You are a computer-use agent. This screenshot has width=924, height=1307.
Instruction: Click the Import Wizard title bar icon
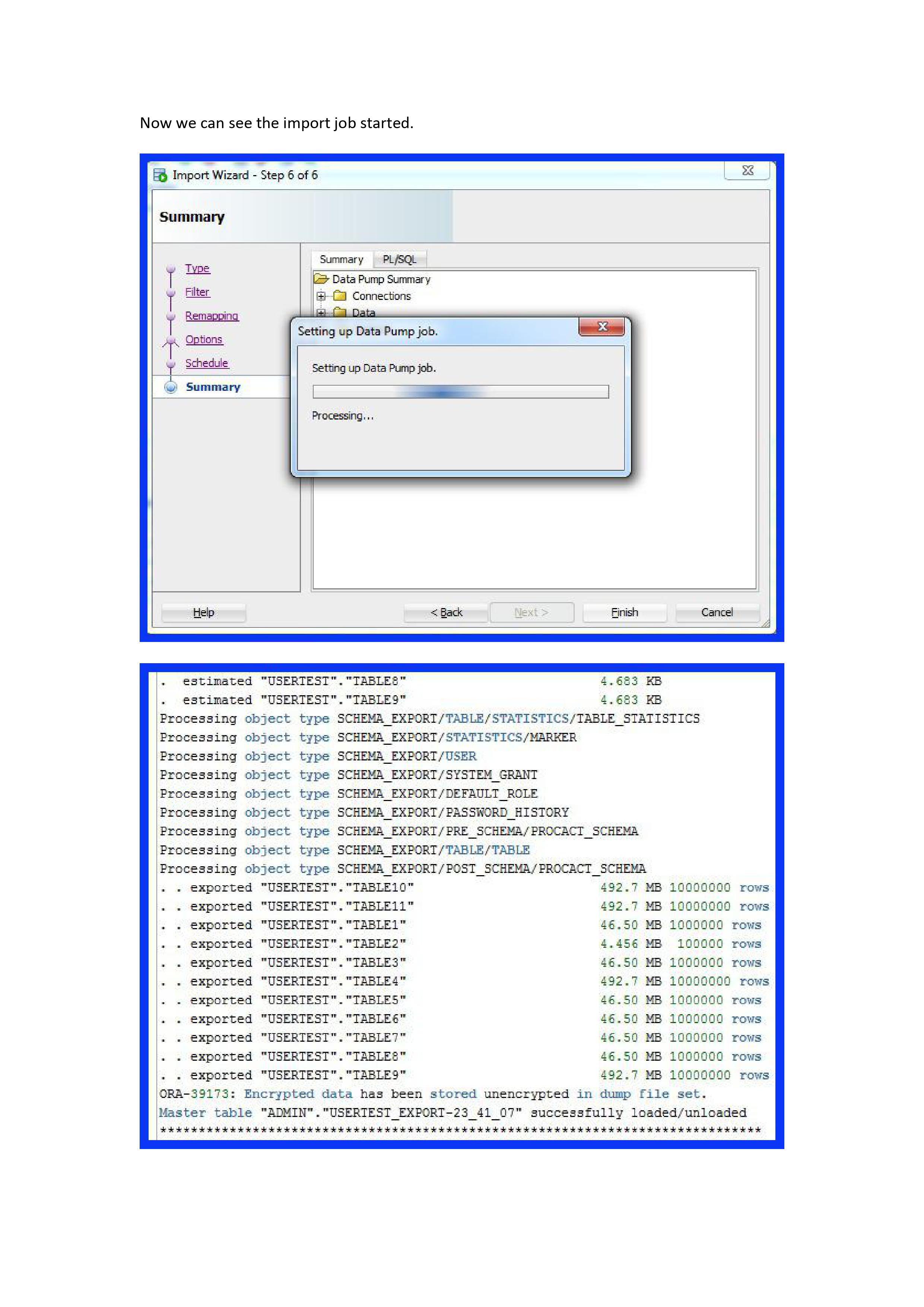160,175
